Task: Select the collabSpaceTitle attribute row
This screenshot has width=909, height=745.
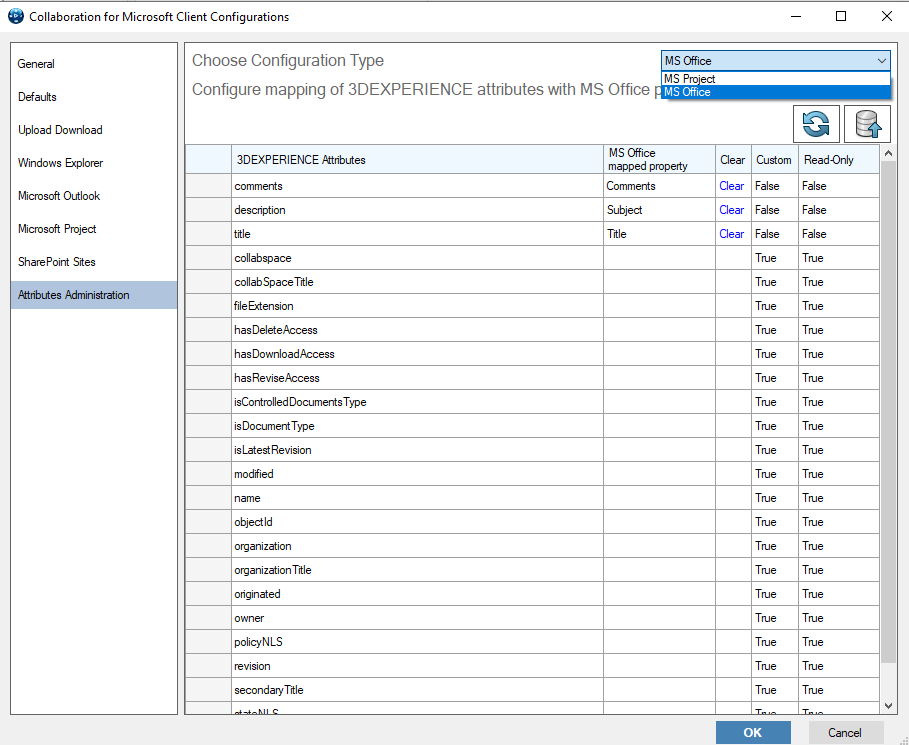Action: 417,282
